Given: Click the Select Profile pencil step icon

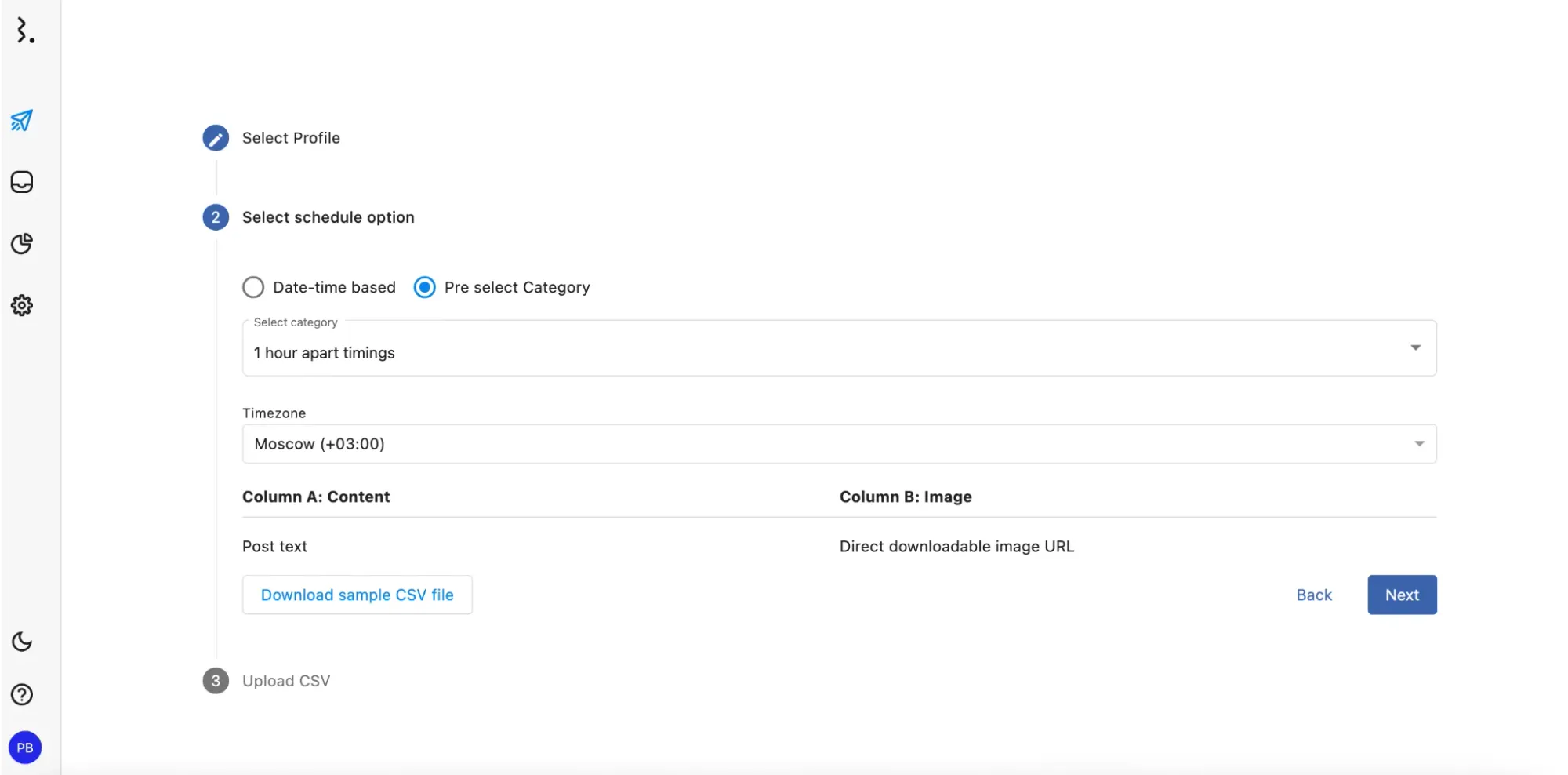Looking at the screenshot, I should [x=216, y=138].
